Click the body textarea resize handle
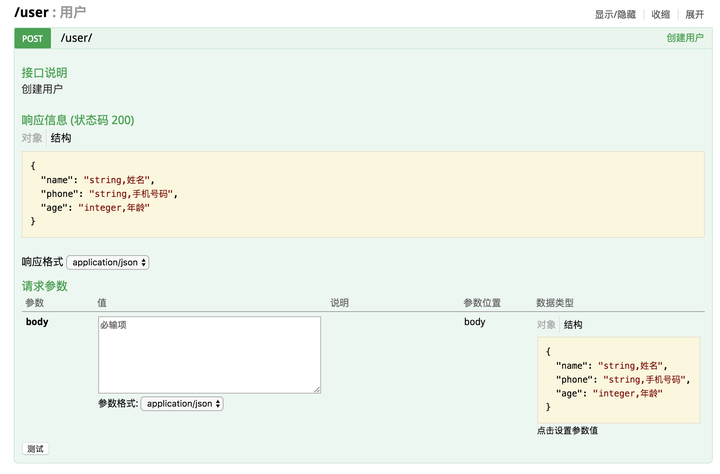 tap(317, 389)
